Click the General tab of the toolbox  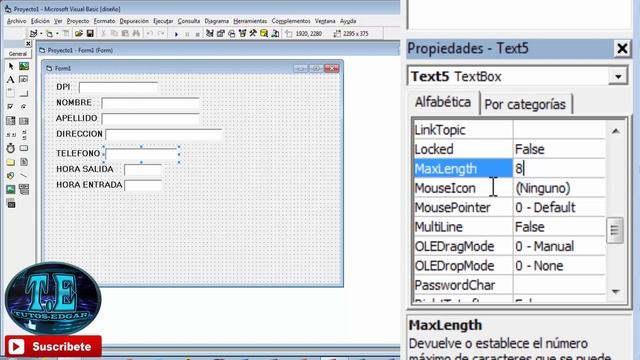point(18,53)
